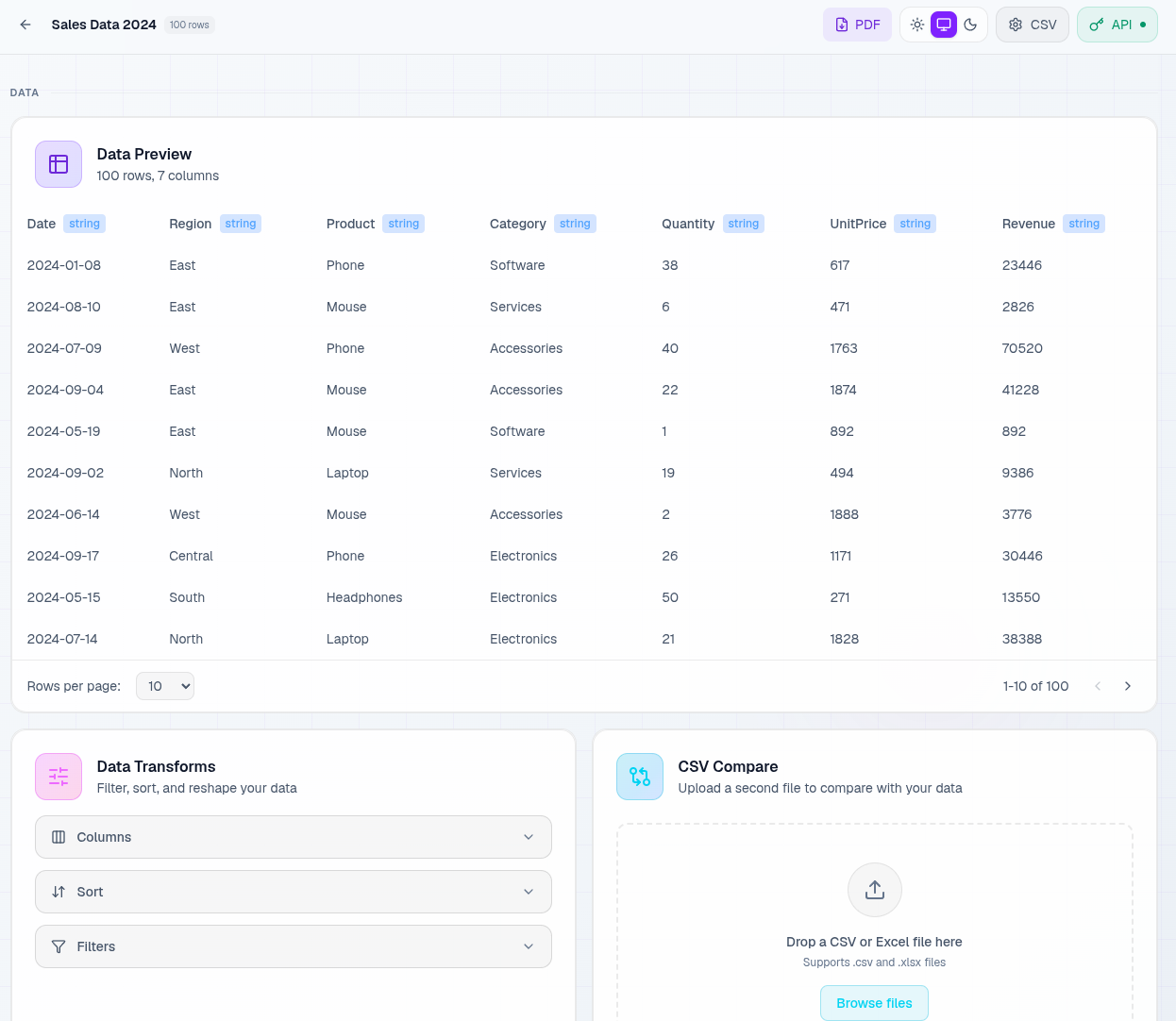The height and width of the screenshot is (1021, 1176).
Task: Expand the Columns section
Action: (294, 837)
